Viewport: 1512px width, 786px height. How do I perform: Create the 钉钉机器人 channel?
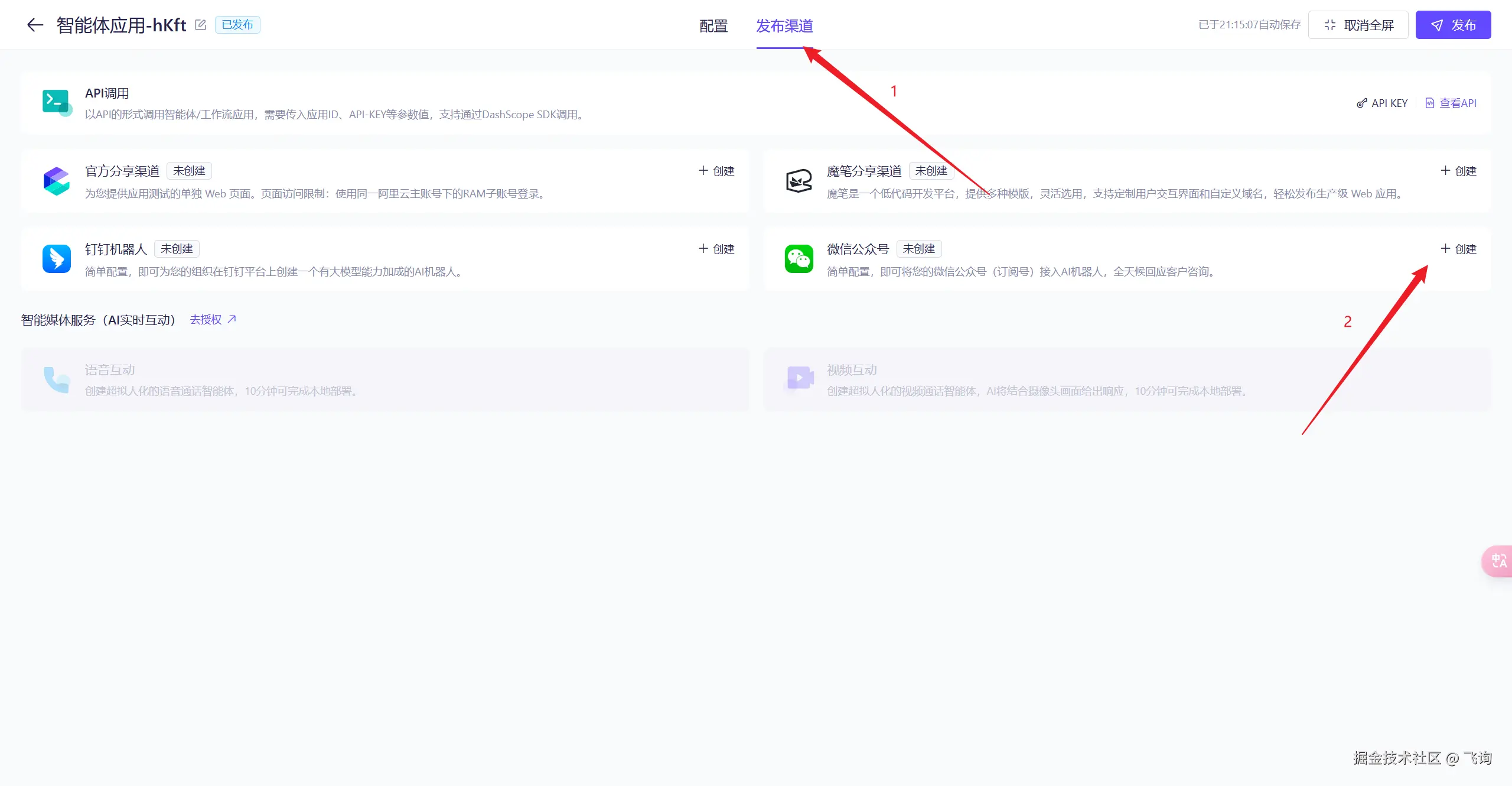[716, 249]
